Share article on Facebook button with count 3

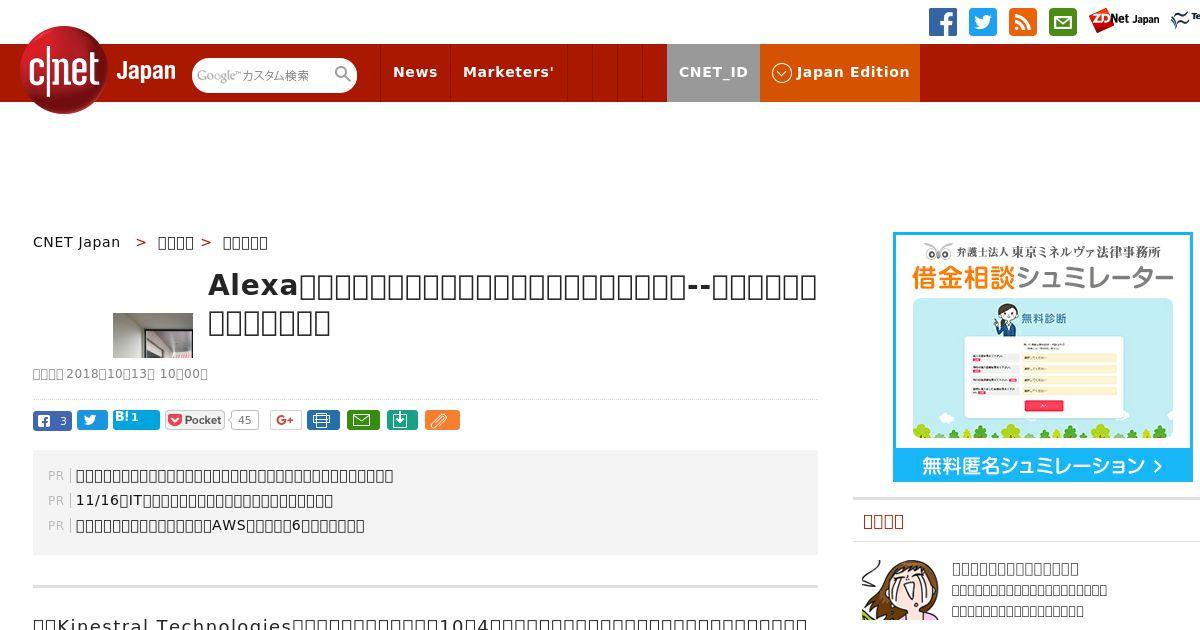pos(52,421)
